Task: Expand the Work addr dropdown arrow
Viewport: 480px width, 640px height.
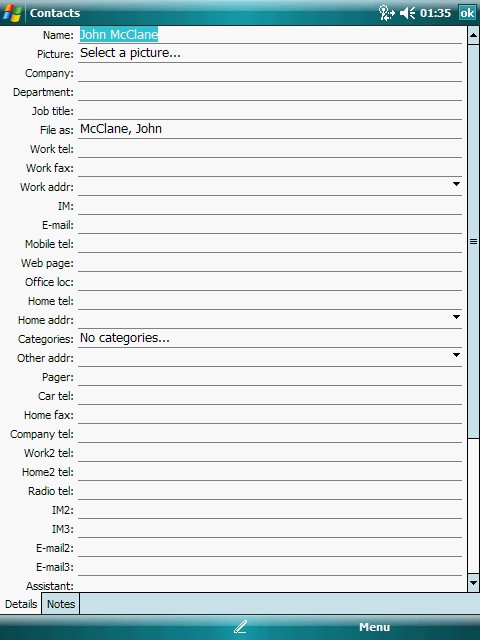Action: click(456, 184)
